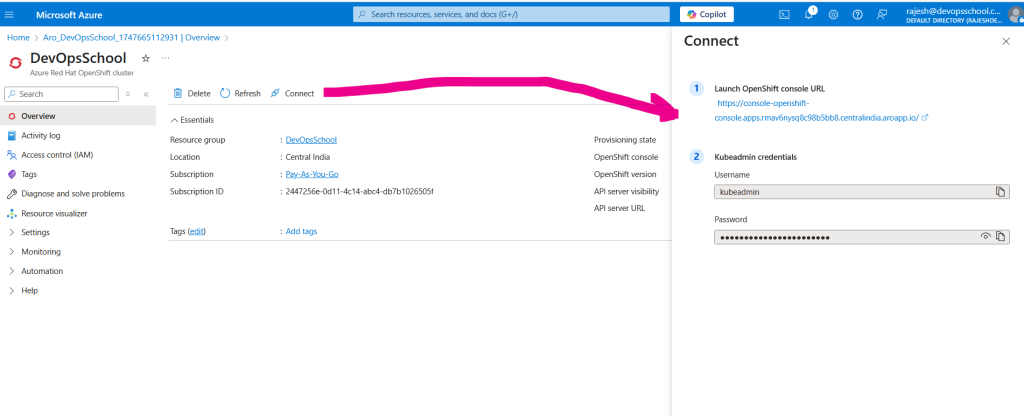Open the help question mark icon
This screenshot has width=1024, height=416.
[857, 14]
